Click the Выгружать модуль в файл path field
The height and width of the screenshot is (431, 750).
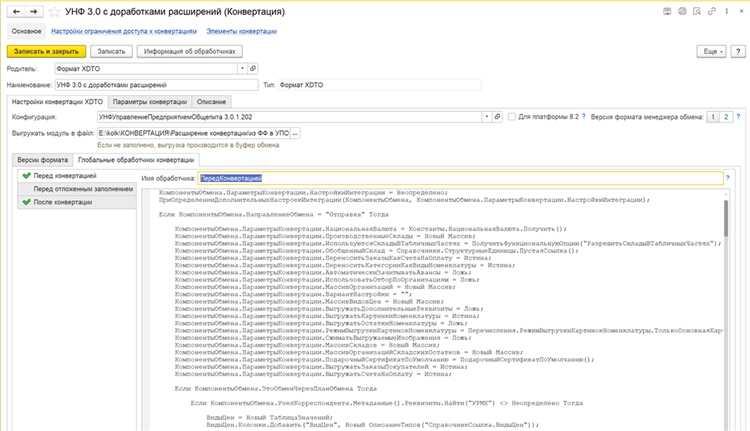click(x=194, y=133)
